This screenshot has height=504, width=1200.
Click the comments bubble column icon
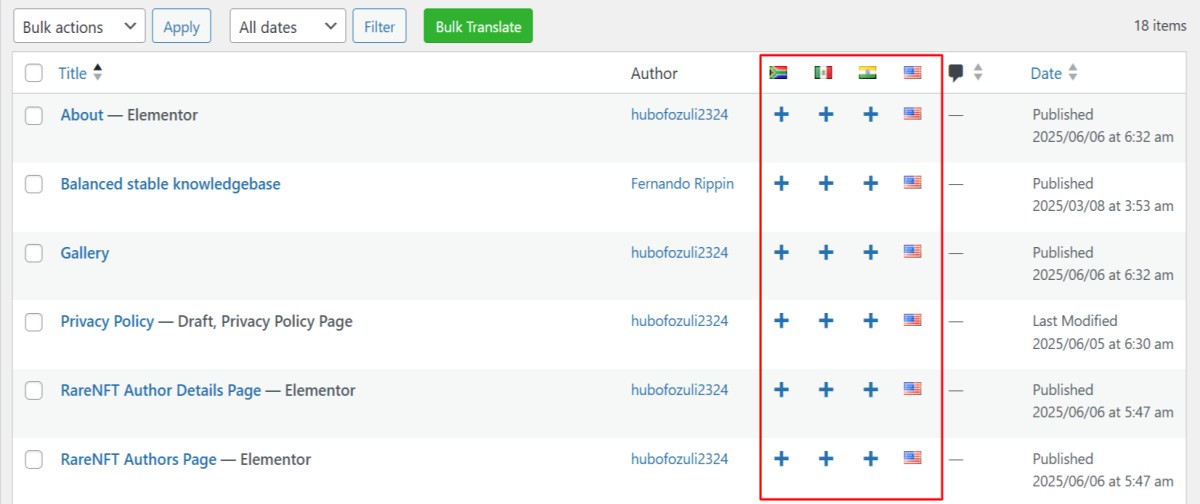pos(956,73)
